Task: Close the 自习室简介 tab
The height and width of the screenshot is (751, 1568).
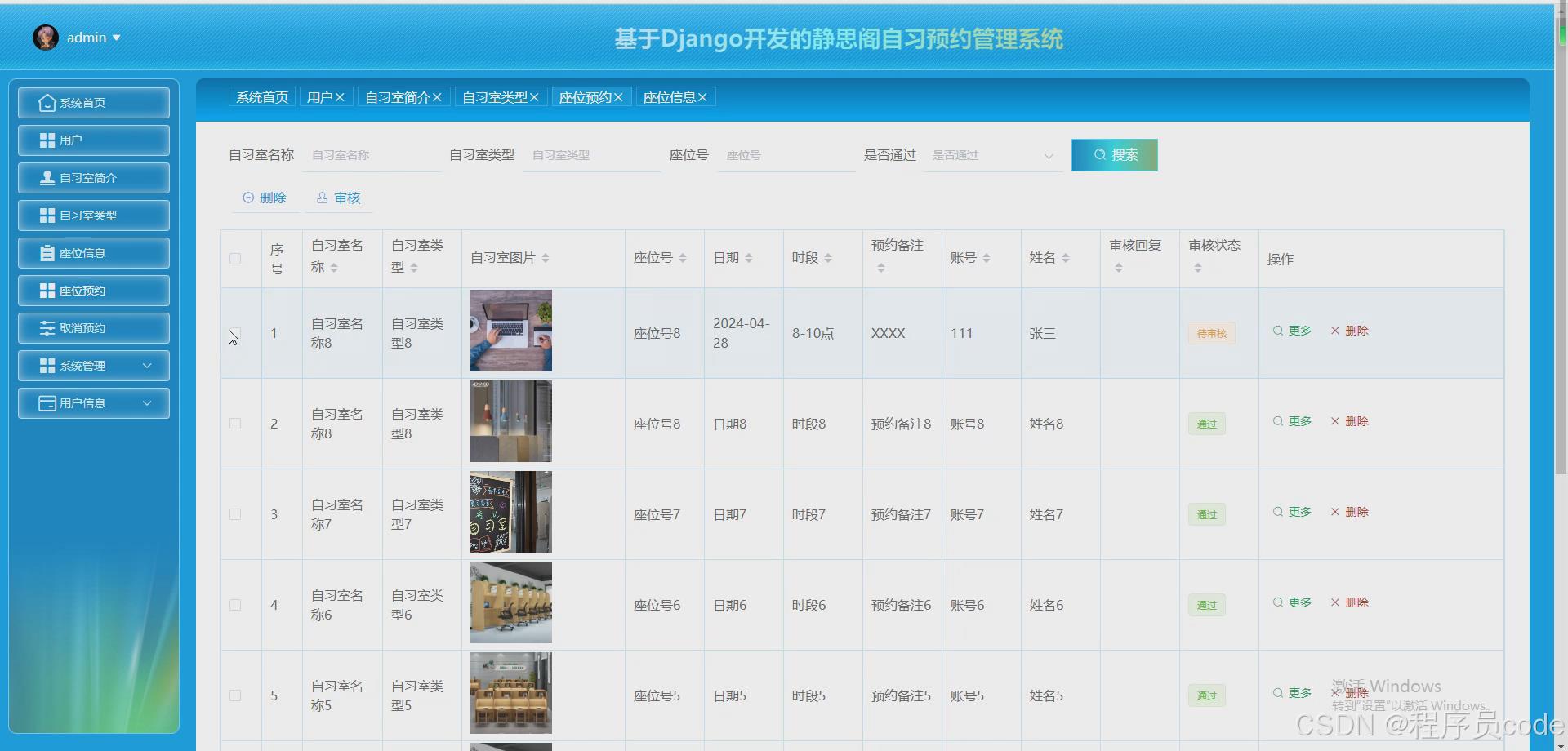Action: coord(437,97)
